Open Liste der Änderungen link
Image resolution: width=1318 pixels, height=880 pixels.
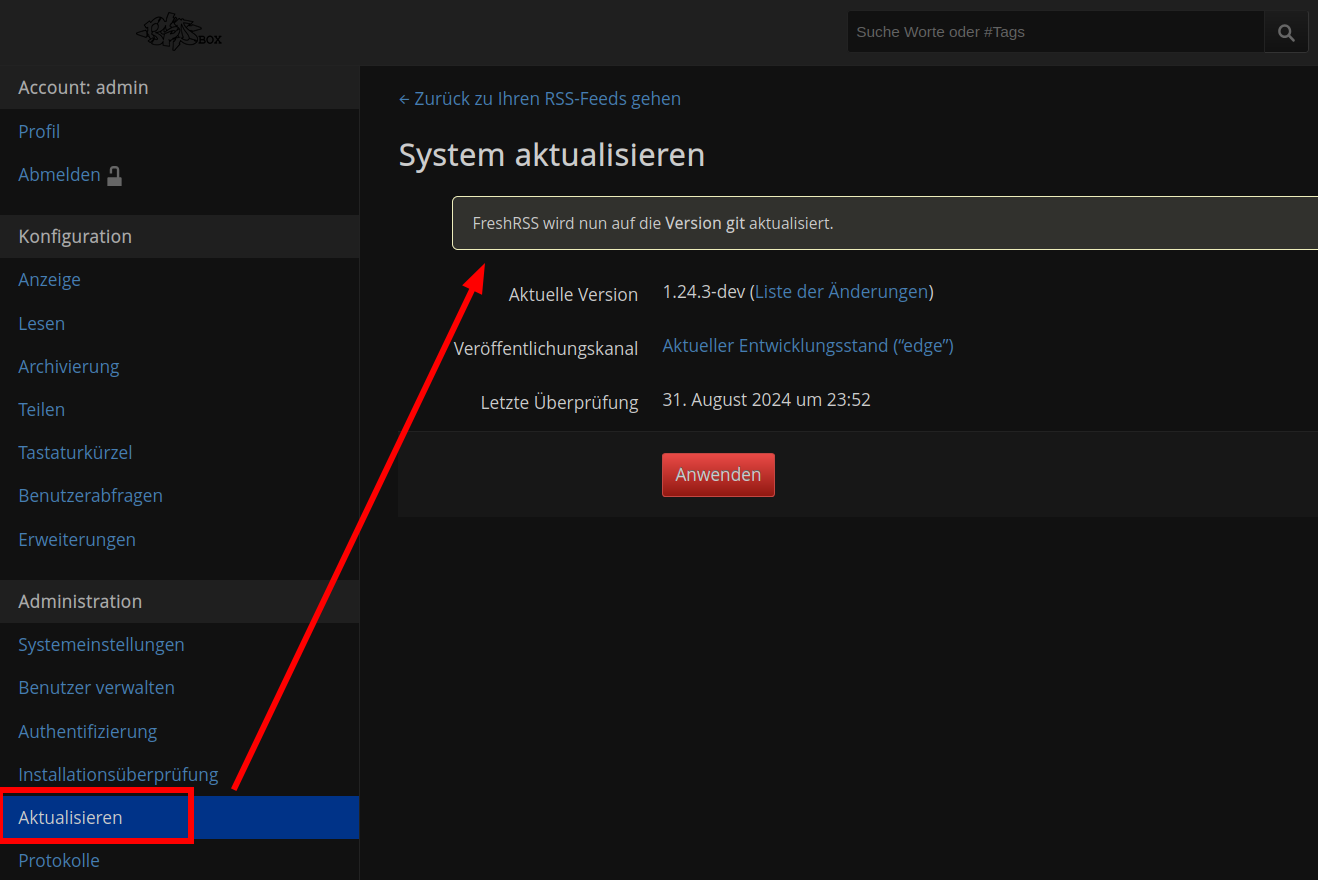(x=841, y=291)
